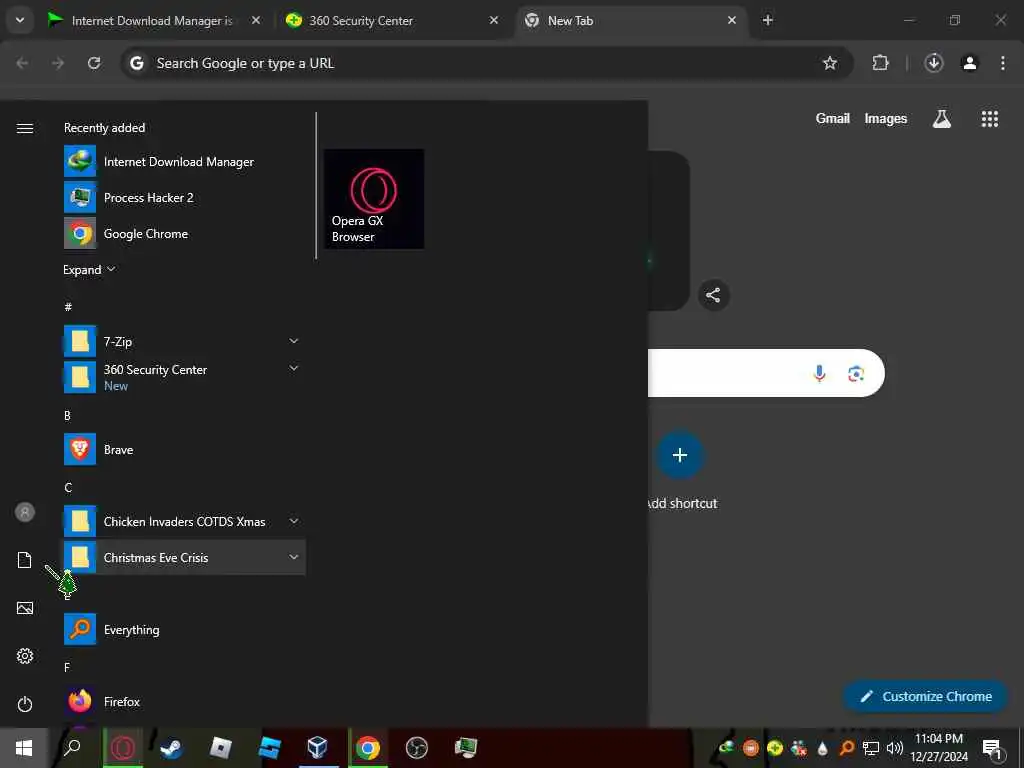This screenshot has width=1024, height=768.
Task: Open the notification center icon
Action: click(x=993, y=748)
